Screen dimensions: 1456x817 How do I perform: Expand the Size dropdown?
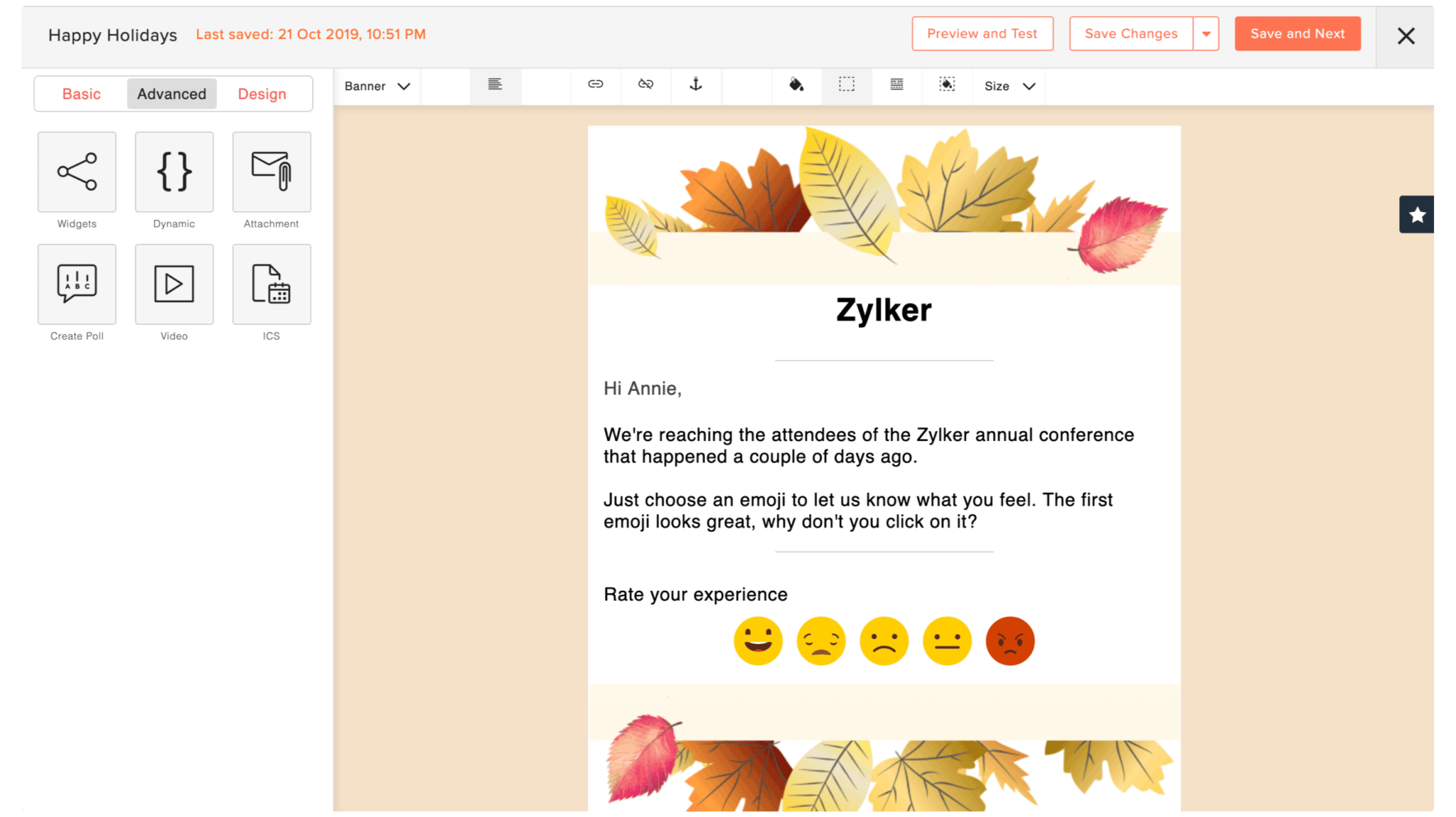1010,86
